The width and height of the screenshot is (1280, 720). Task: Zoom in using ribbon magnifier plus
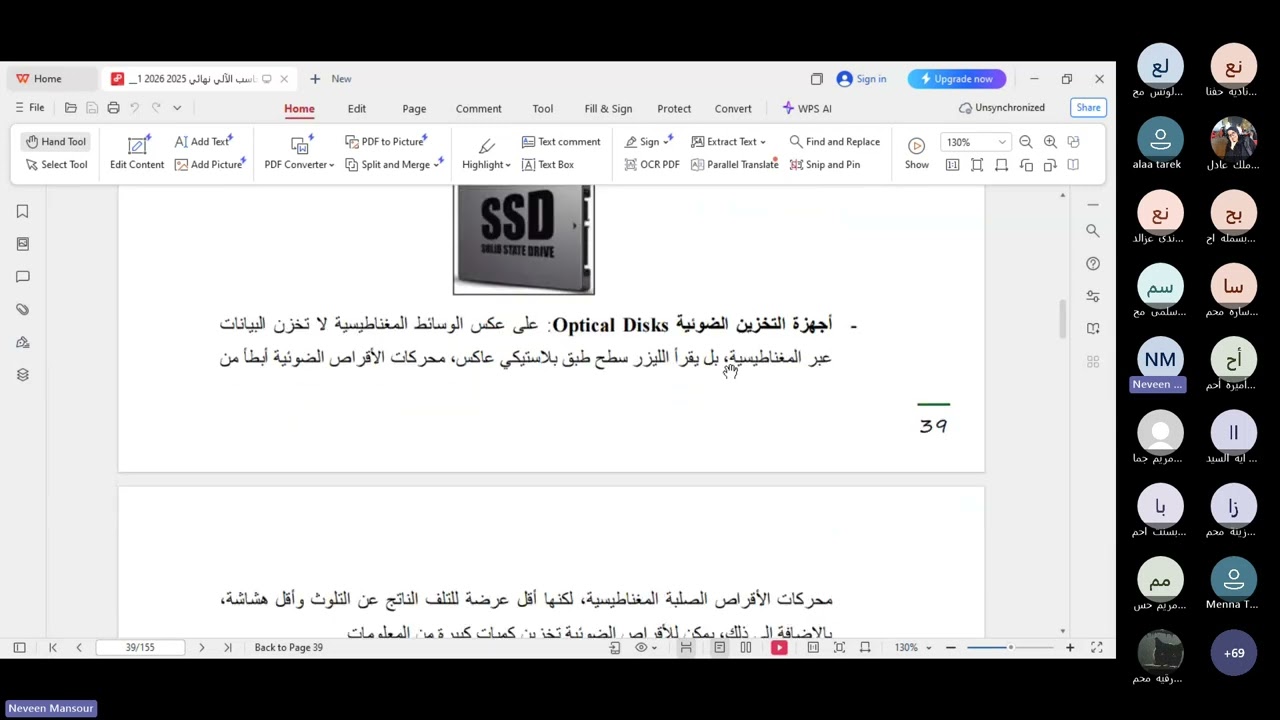pos(1050,142)
